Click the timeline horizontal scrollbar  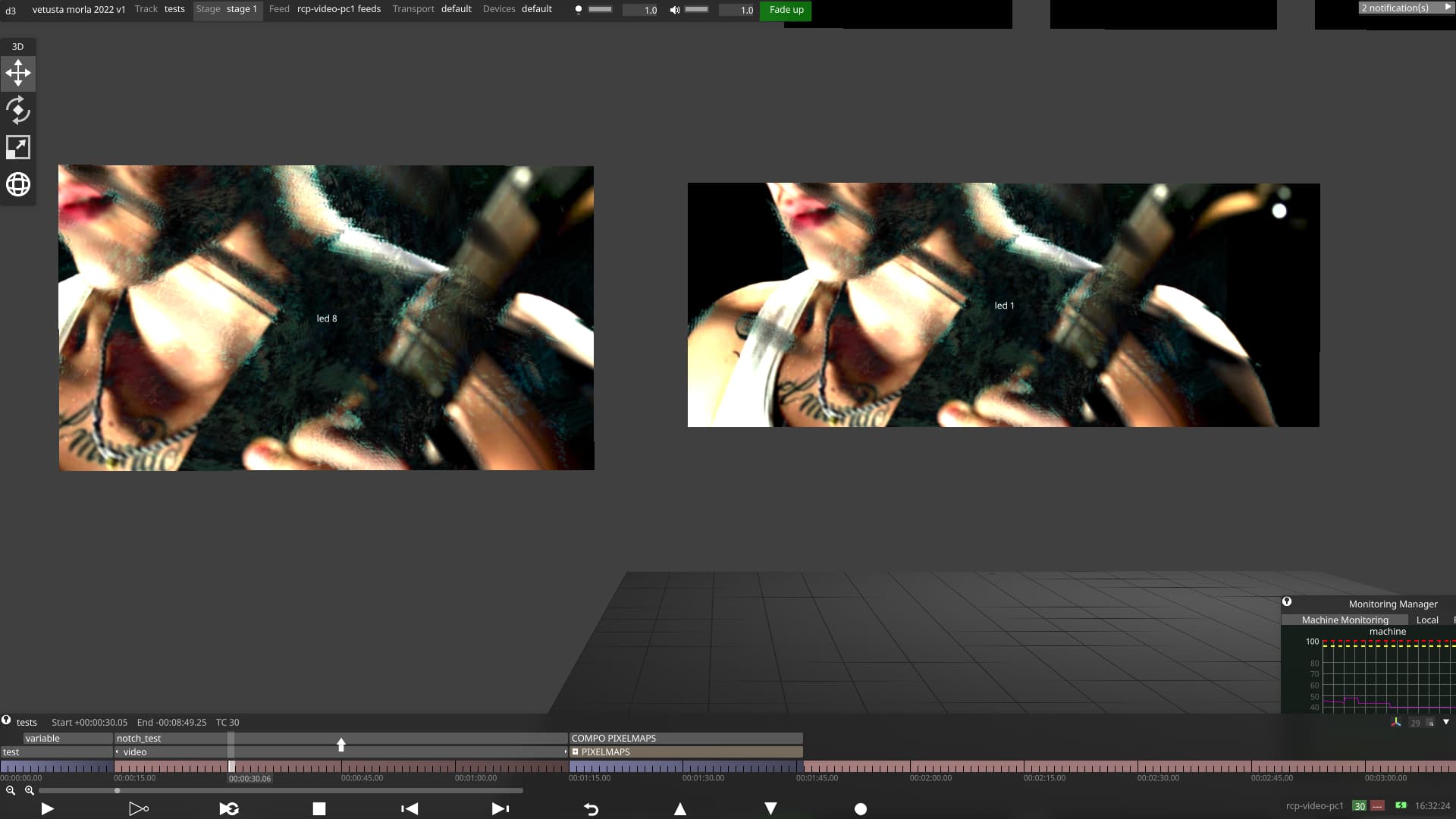coord(281,791)
